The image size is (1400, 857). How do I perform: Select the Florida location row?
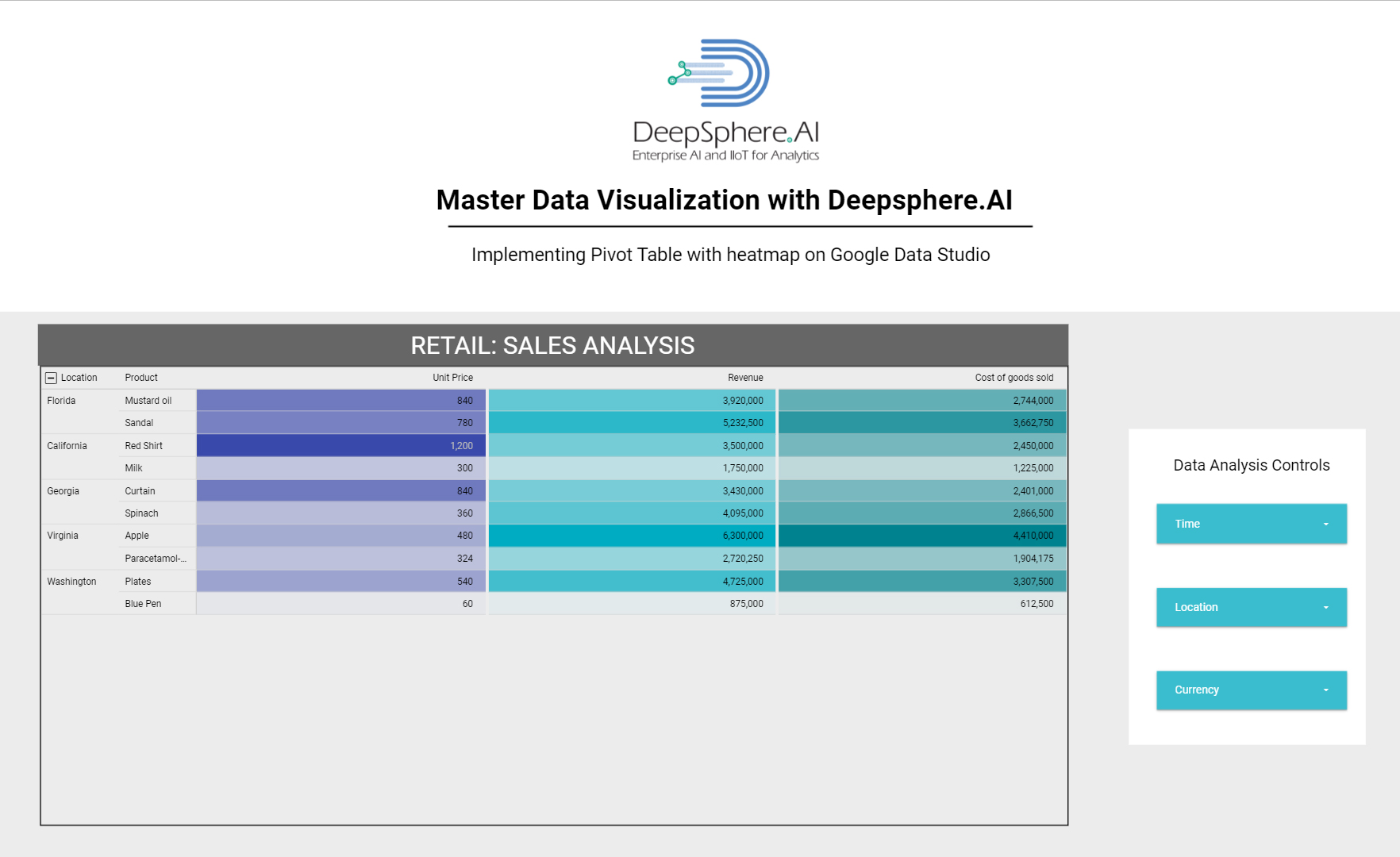click(61, 401)
